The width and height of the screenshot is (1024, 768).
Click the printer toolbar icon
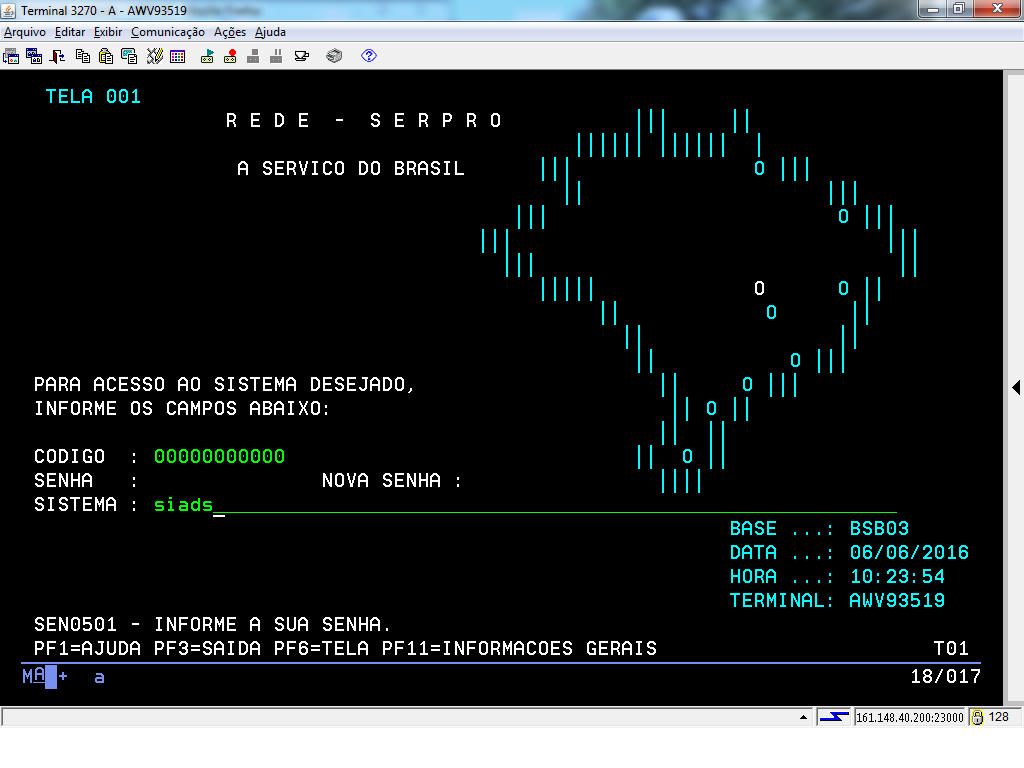[334, 56]
